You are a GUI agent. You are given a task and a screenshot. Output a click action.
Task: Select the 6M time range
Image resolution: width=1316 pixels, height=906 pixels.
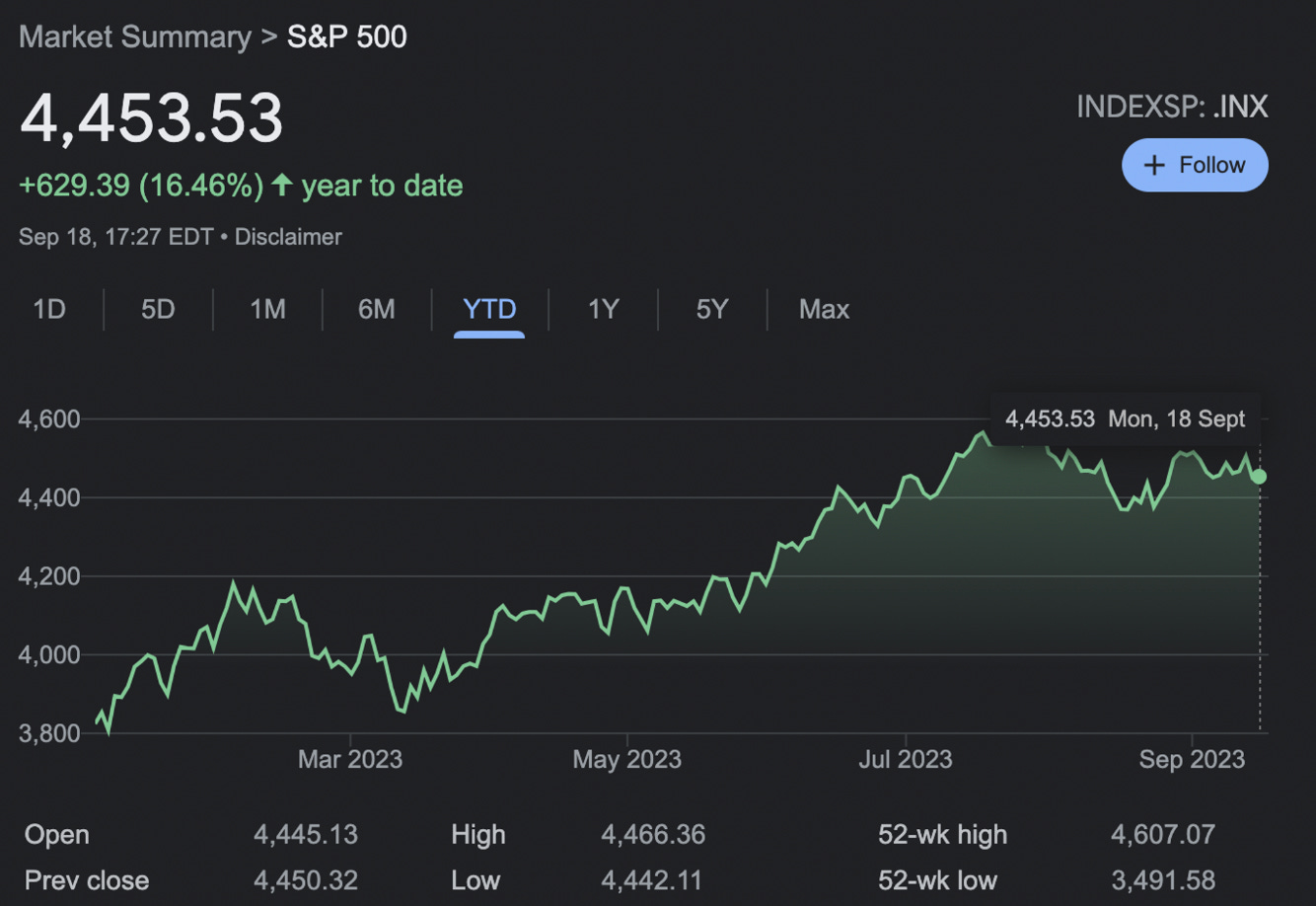tap(376, 309)
